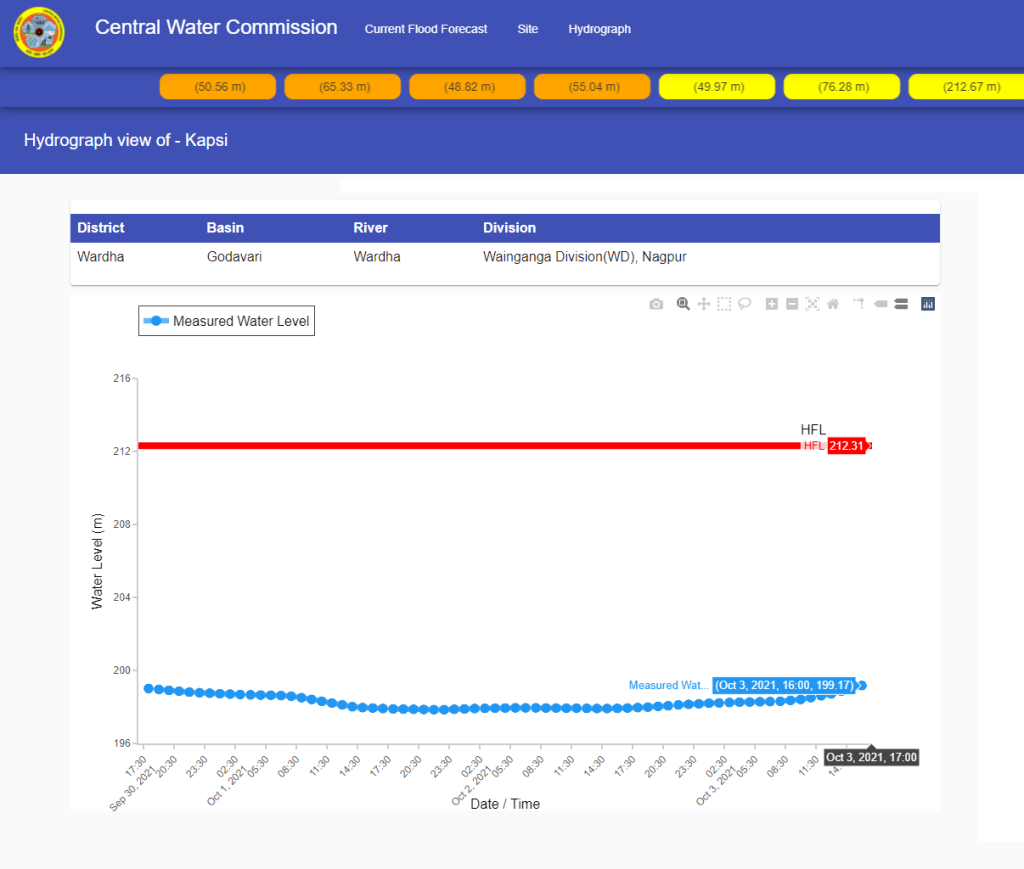Click the Central Water Commission logo
This screenshot has width=1024, height=869.
pos(39,33)
